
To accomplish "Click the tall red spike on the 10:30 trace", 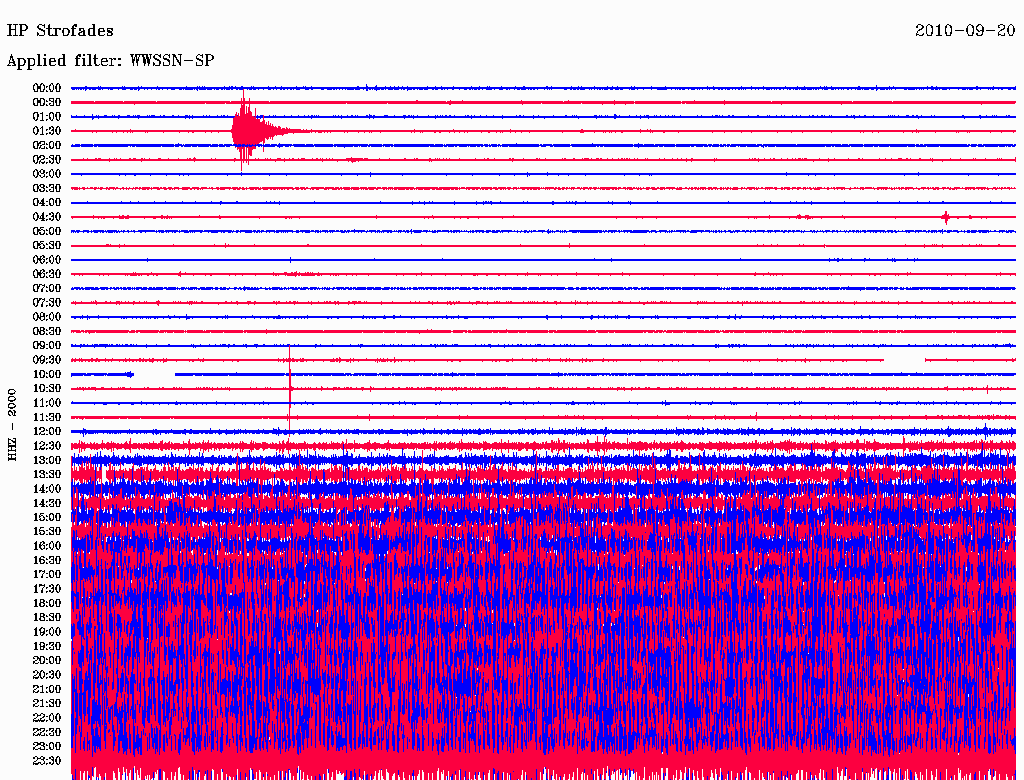I will (289, 389).
